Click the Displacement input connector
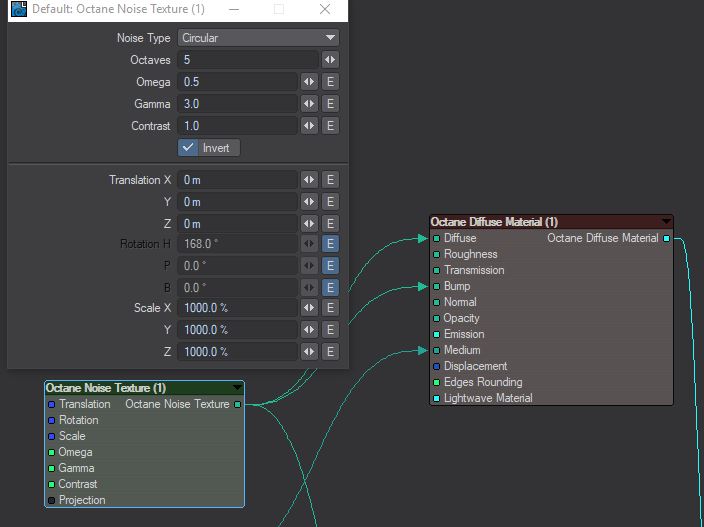The image size is (704, 527). (436, 366)
